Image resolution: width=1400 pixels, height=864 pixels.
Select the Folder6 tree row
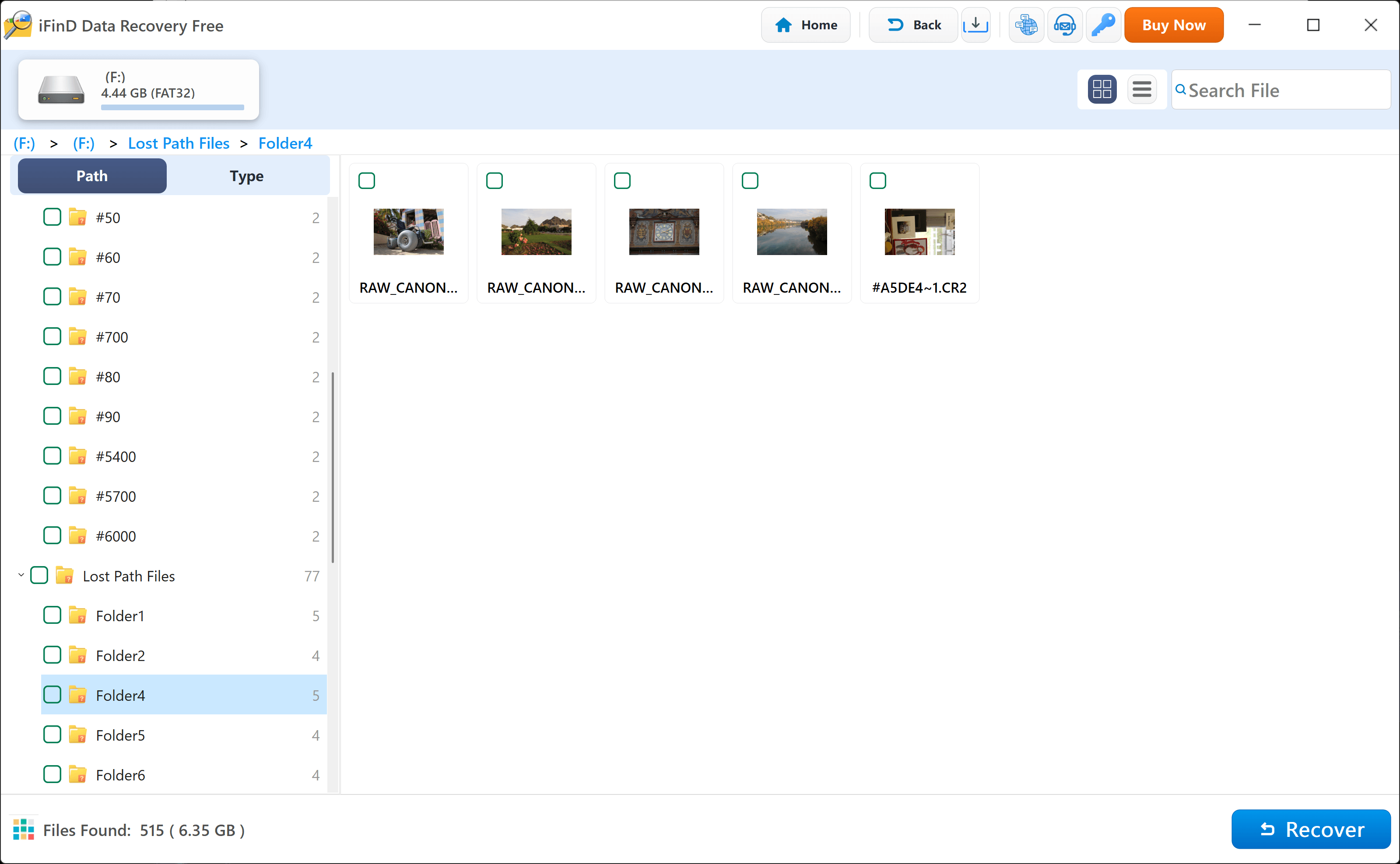coord(183,775)
